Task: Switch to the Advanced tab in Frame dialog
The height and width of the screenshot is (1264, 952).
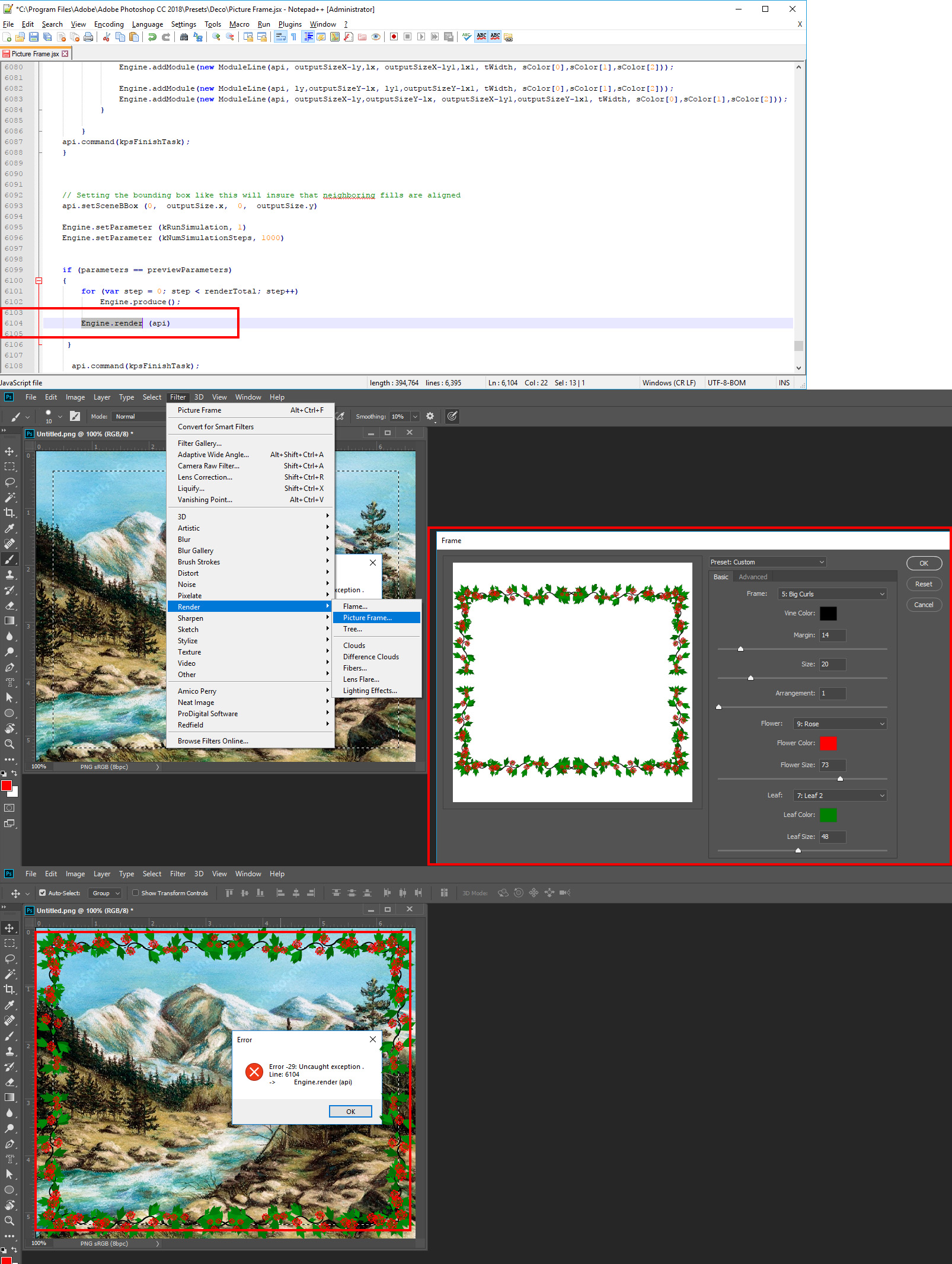Action: tap(753, 576)
